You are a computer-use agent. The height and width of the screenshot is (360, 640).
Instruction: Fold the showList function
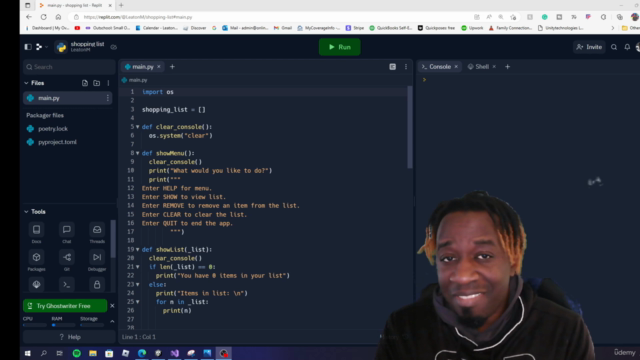tap(138, 249)
